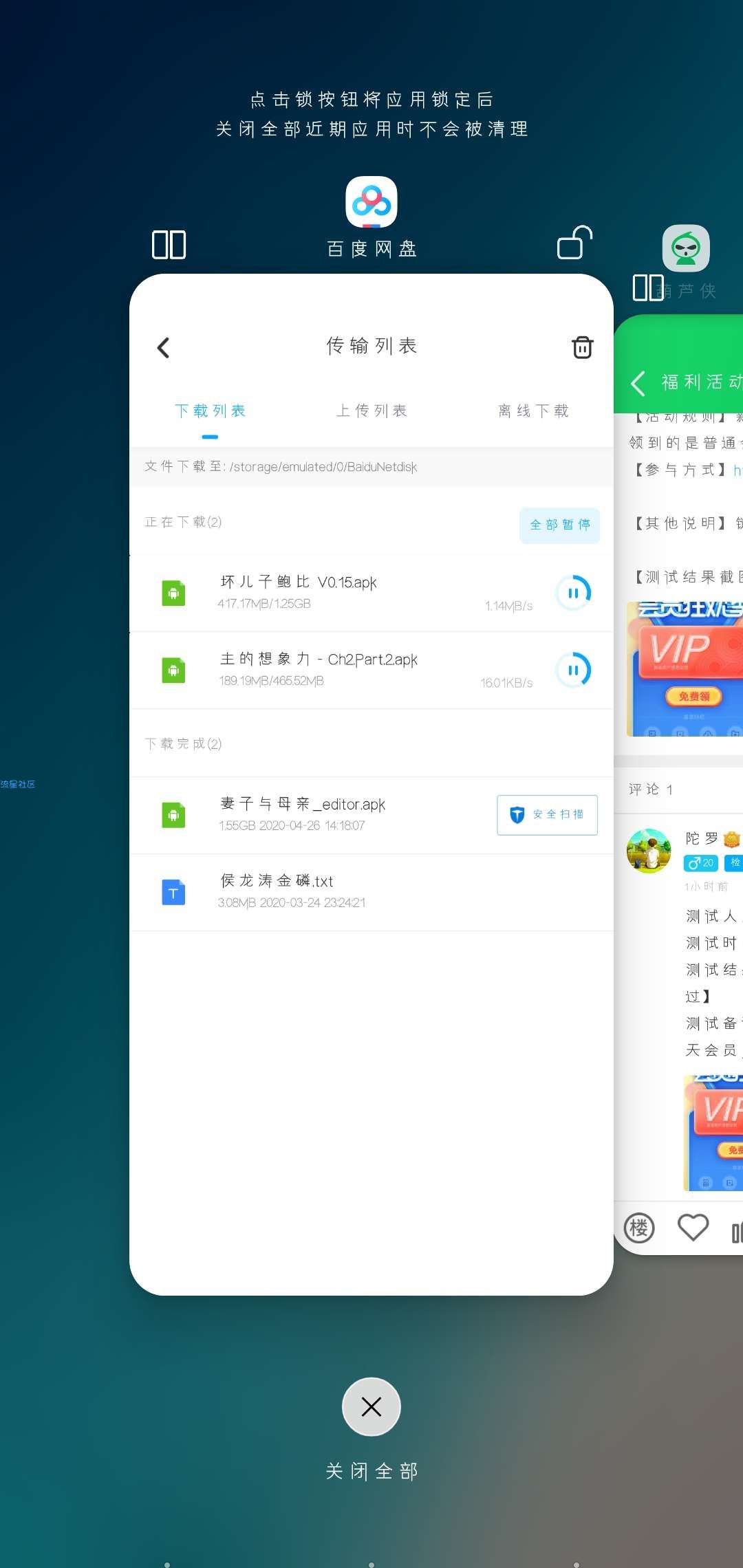Viewport: 743px width, 1568px height.
Task: Tap progress text 189.19MB/465.52MB
Action: coord(271,681)
